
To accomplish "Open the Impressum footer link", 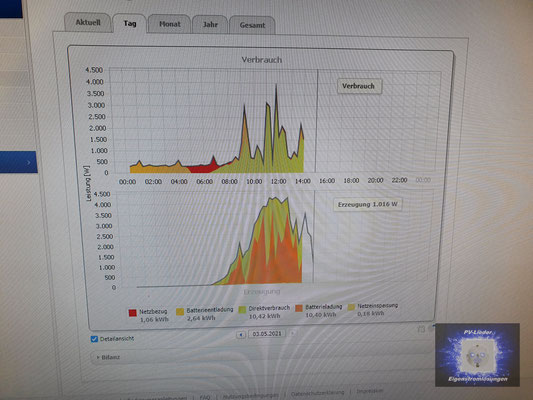I will 370,391.
